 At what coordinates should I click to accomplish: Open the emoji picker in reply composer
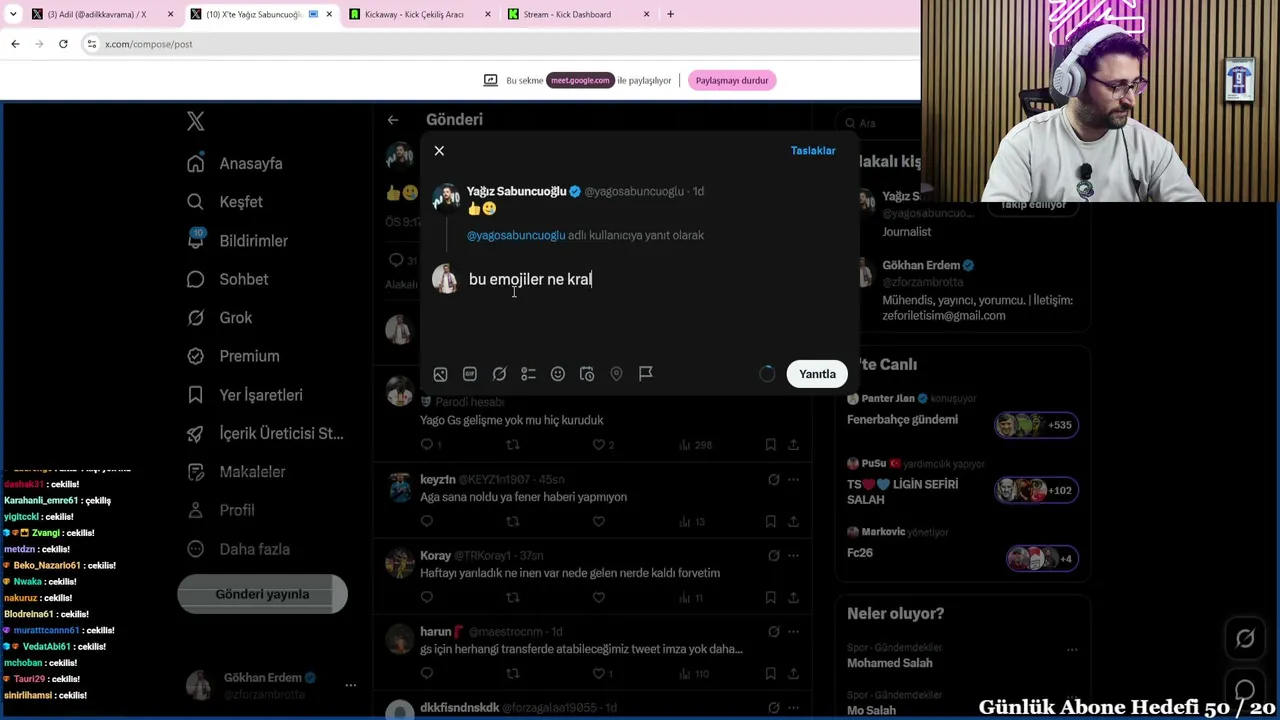pyautogui.click(x=558, y=374)
